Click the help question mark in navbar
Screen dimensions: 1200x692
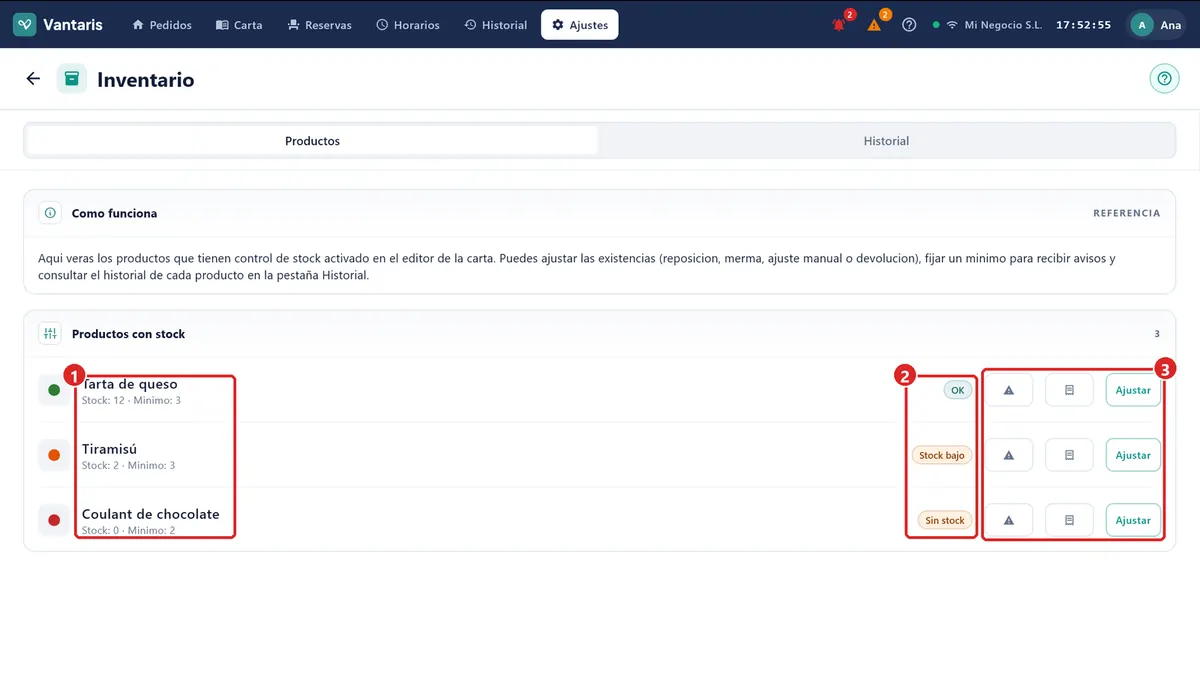[x=909, y=25]
